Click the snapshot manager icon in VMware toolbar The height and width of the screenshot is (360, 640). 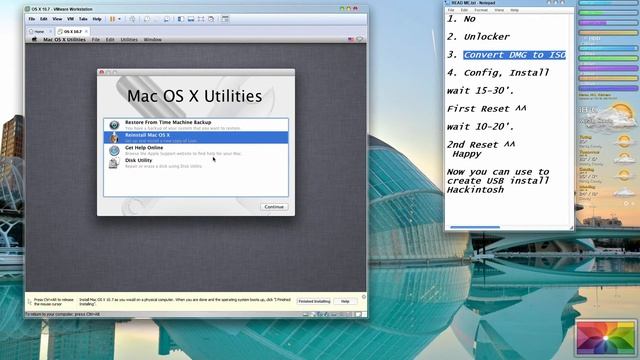point(167,19)
